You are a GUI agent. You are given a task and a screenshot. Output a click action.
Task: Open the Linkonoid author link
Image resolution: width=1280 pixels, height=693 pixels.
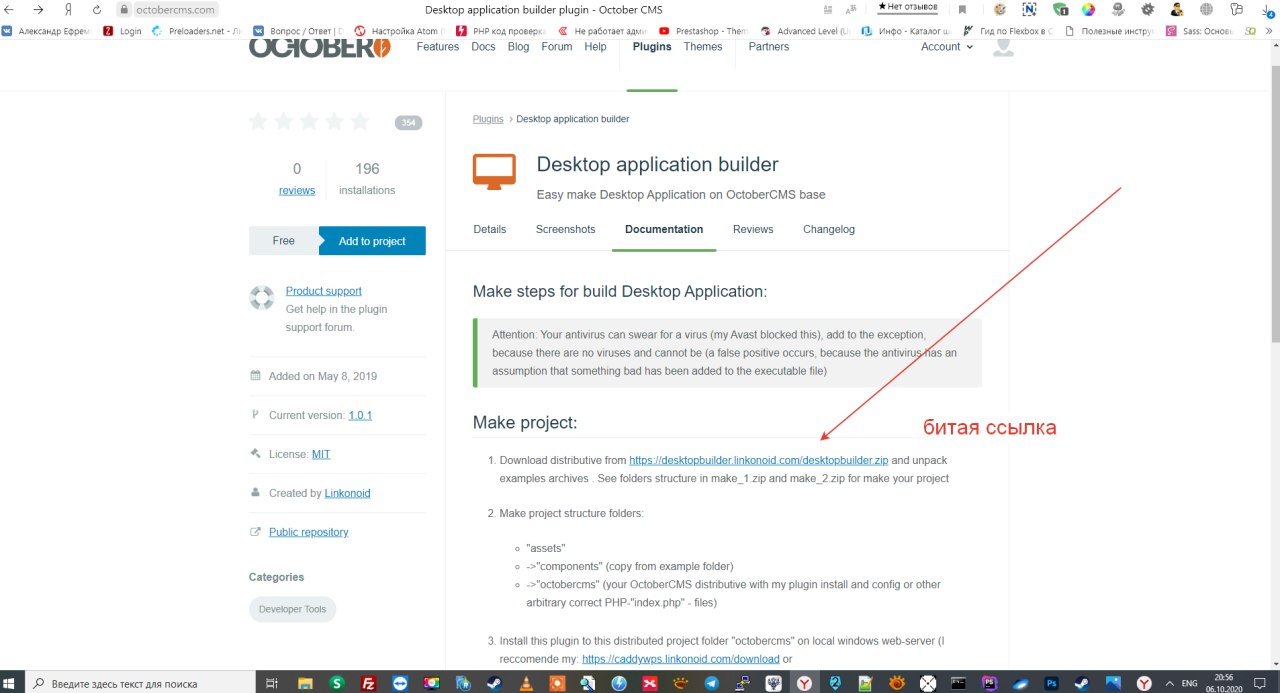pos(348,493)
